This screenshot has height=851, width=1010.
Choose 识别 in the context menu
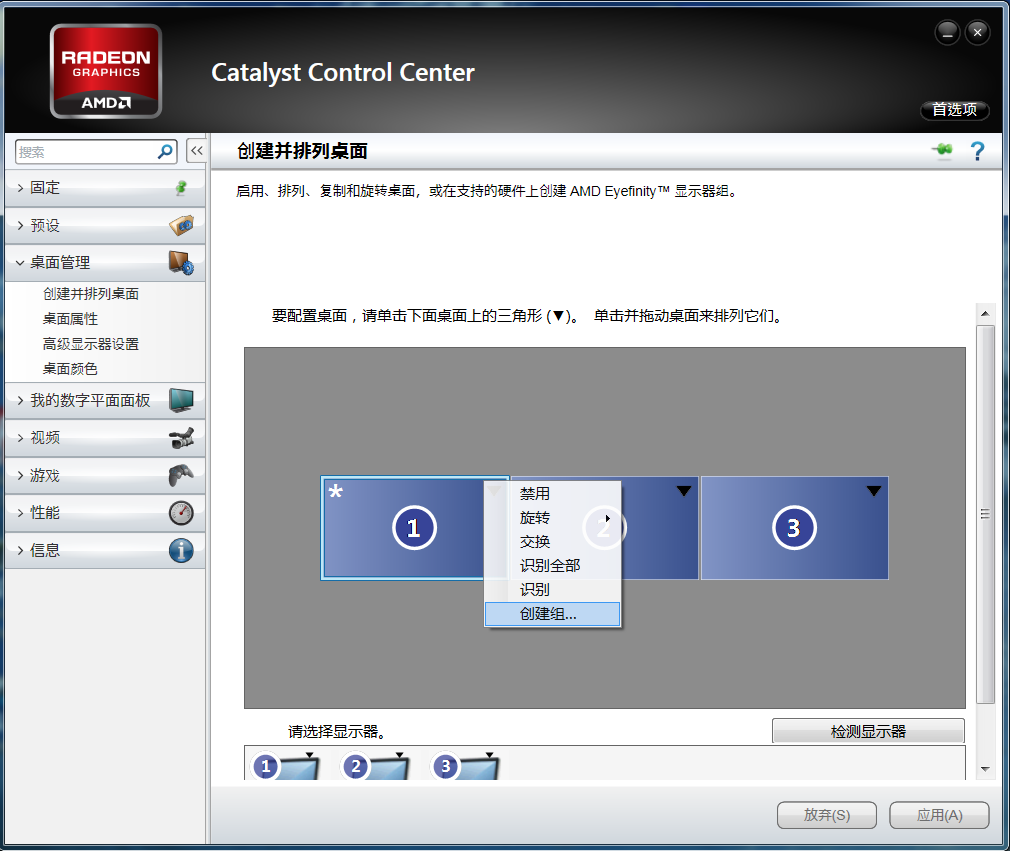pyautogui.click(x=553, y=589)
